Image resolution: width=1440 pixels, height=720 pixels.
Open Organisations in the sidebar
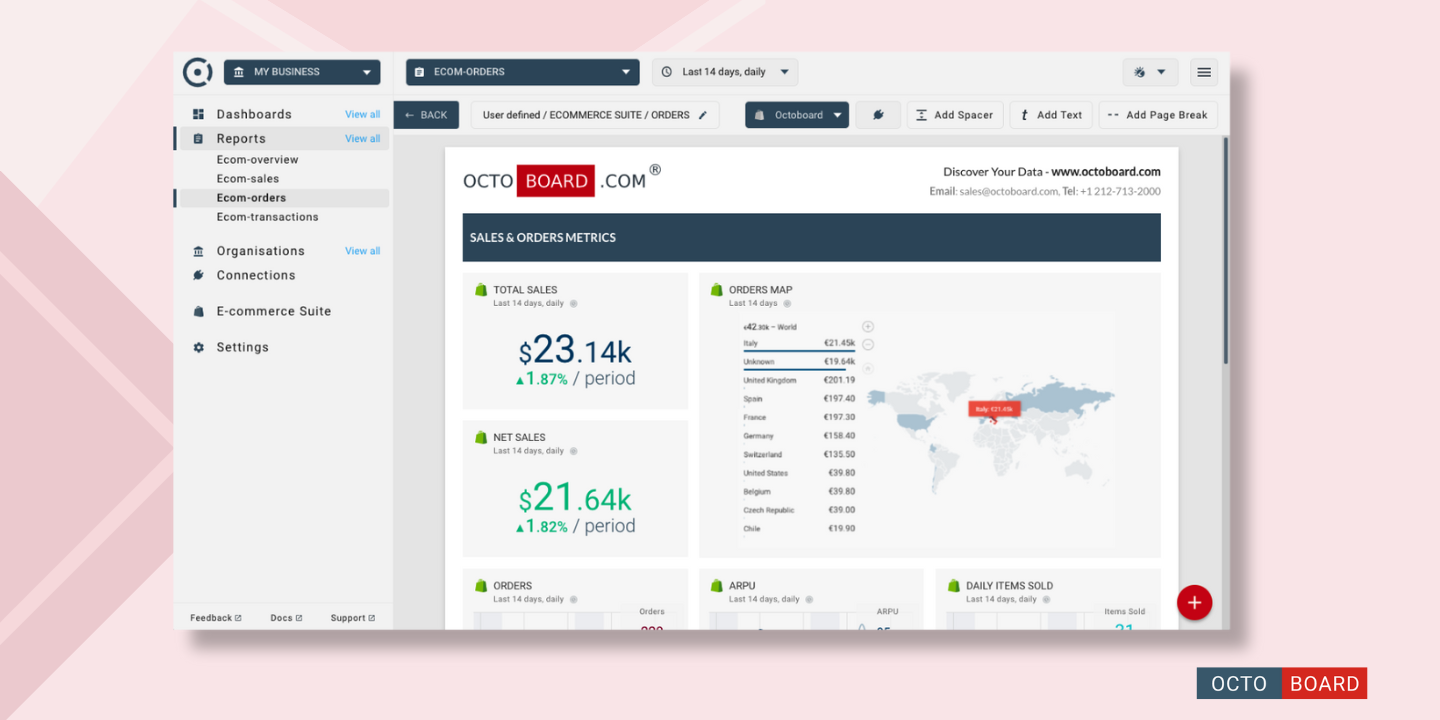click(x=260, y=251)
